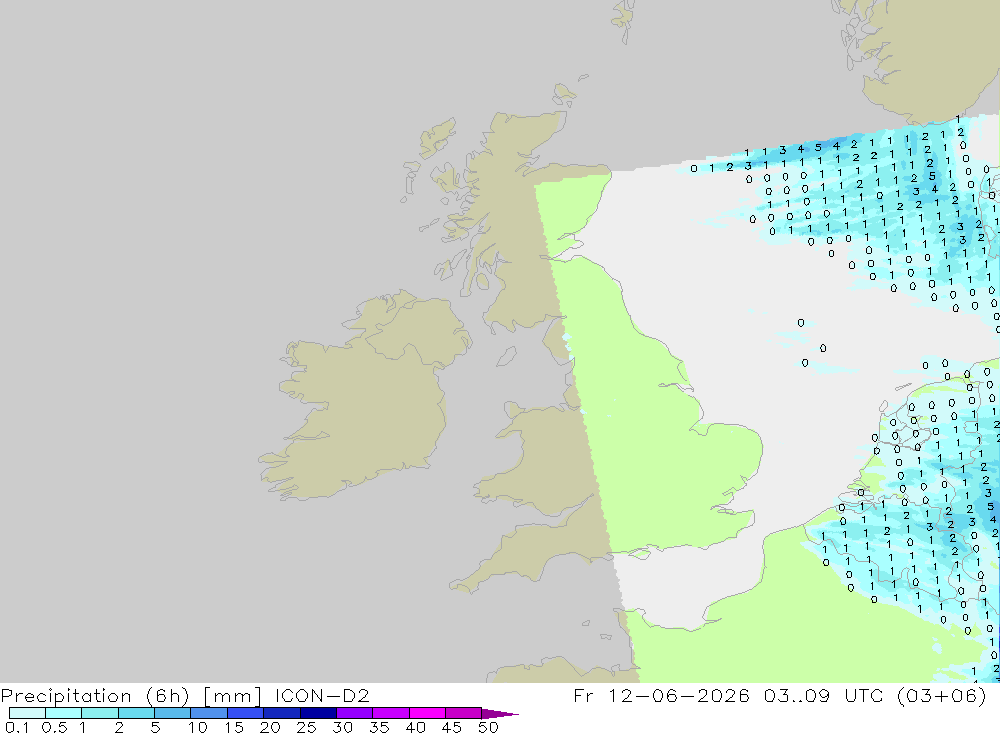Viewport: 1000px width, 733px height.
Task: Click the legend swatch between 0.5 and 1
Action: (64, 713)
